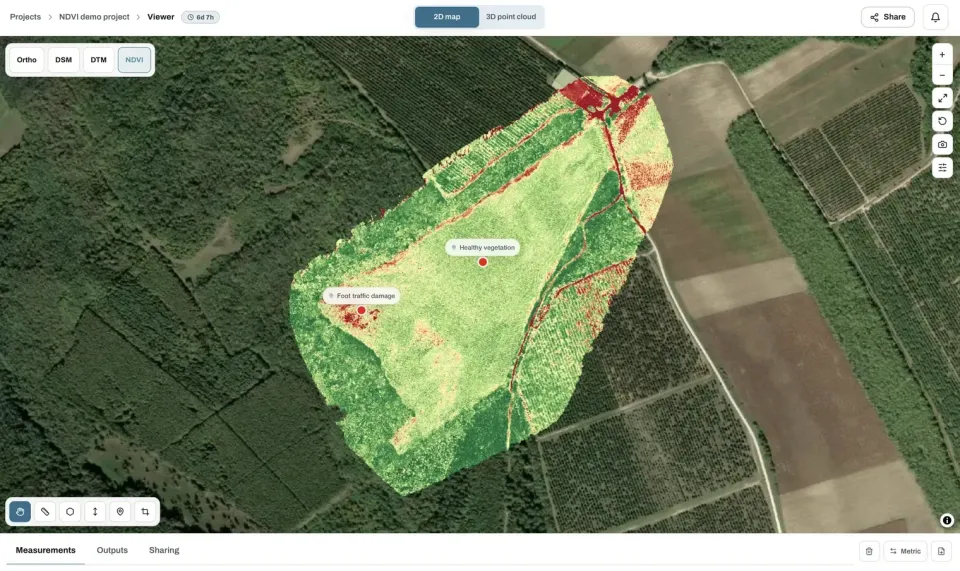Switch to DTM layer
This screenshot has height=571, width=960.
pyautogui.click(x=98, y=60)
